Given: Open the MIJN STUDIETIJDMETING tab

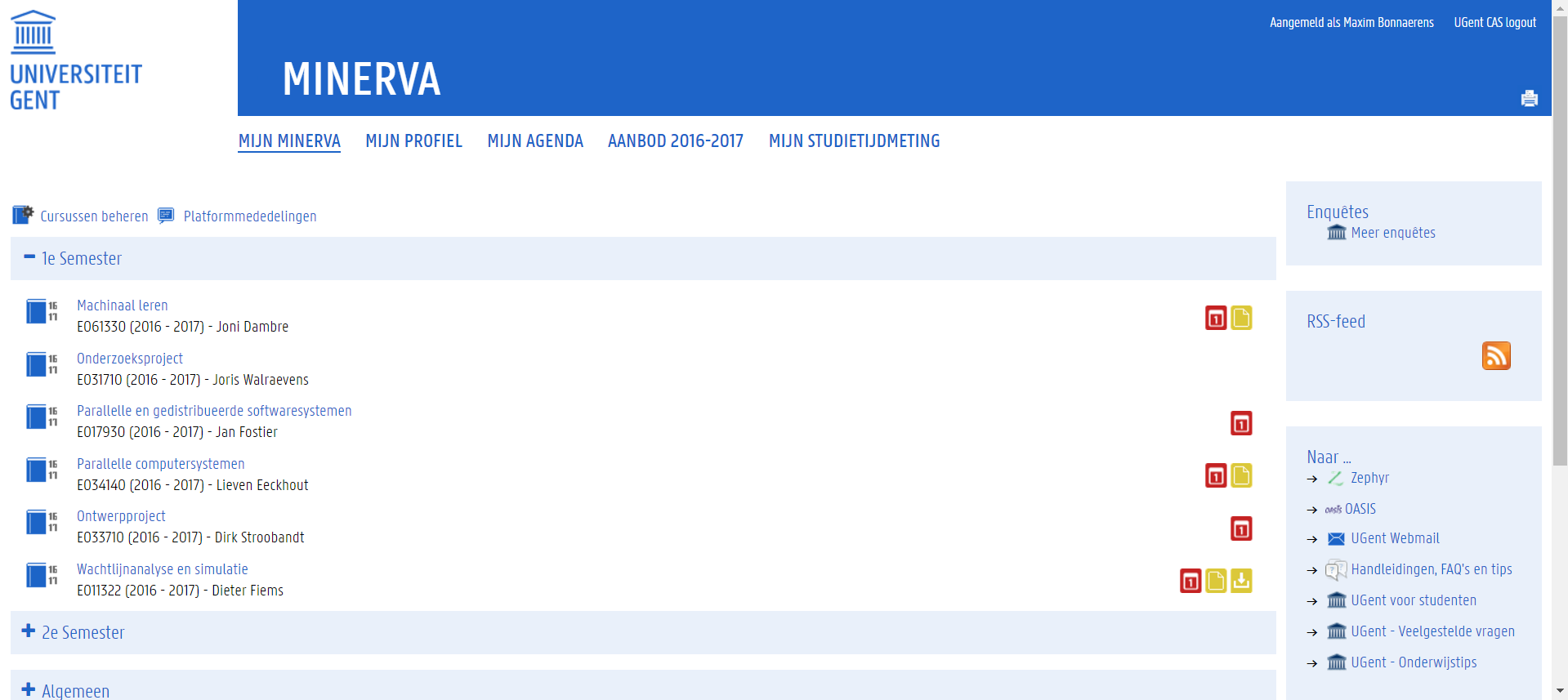Looking at the screenshot, I should tap(854, 141).
